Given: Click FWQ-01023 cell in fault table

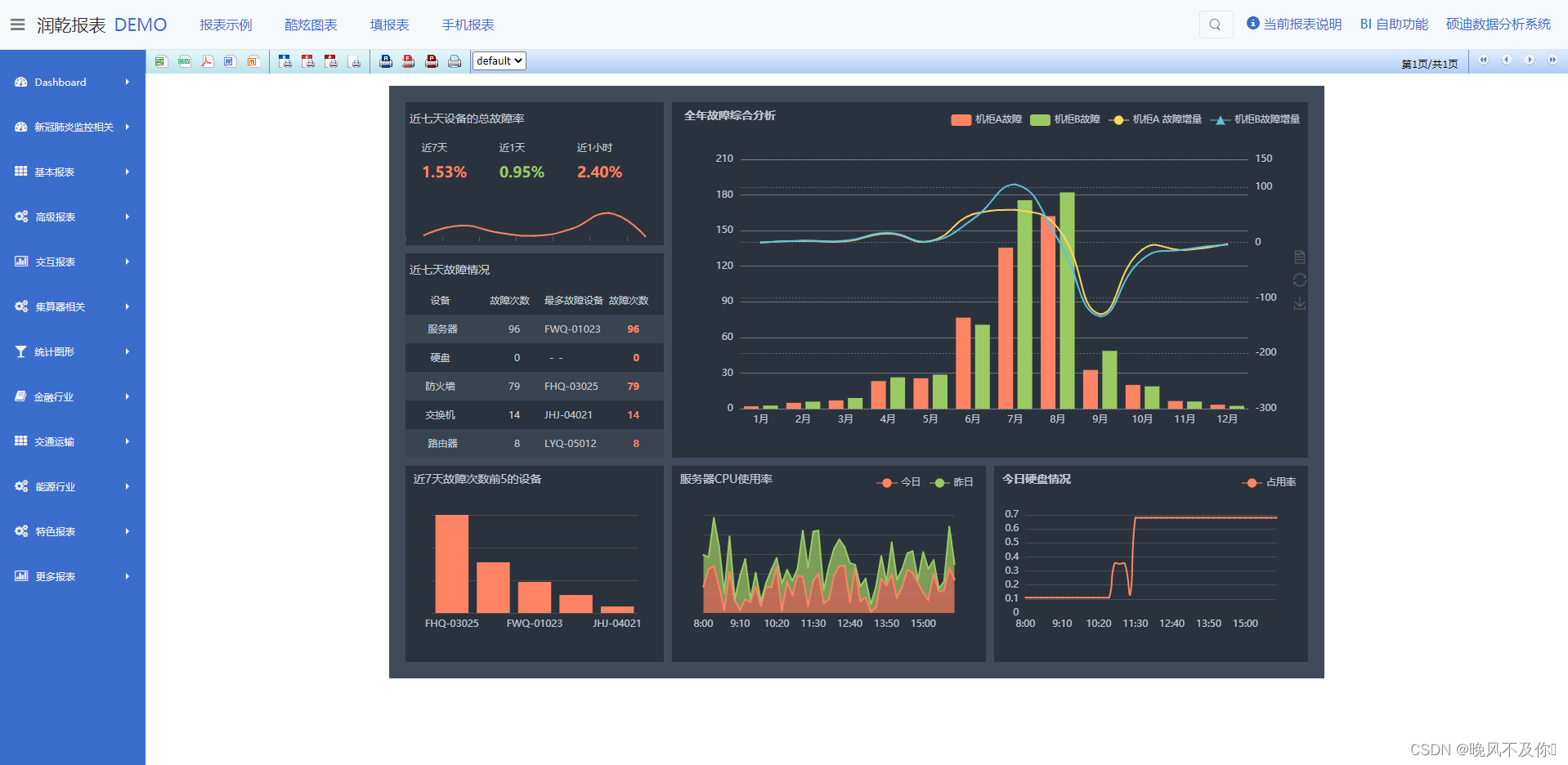Looking at the screenshot, I should click(572, 329).
